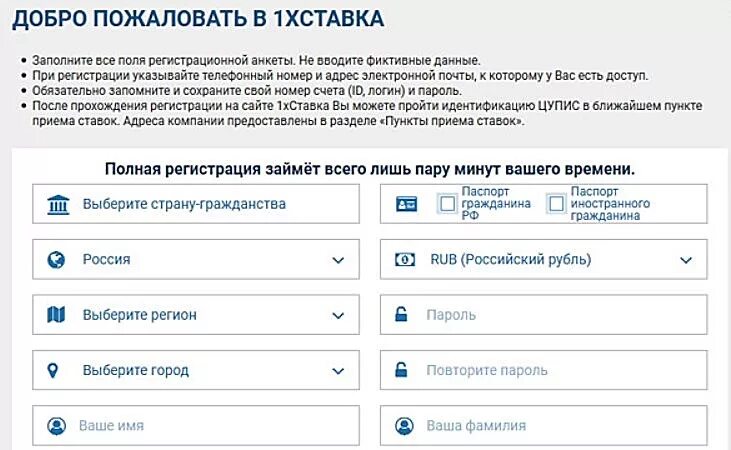Click the folded map region icon
The width and height of the screenshot is (731, 450).
(56, 315)
